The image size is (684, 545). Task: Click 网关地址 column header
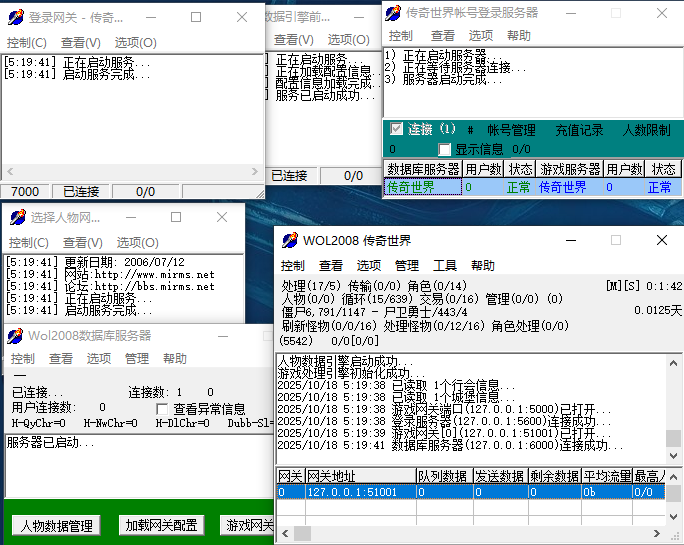360,476
